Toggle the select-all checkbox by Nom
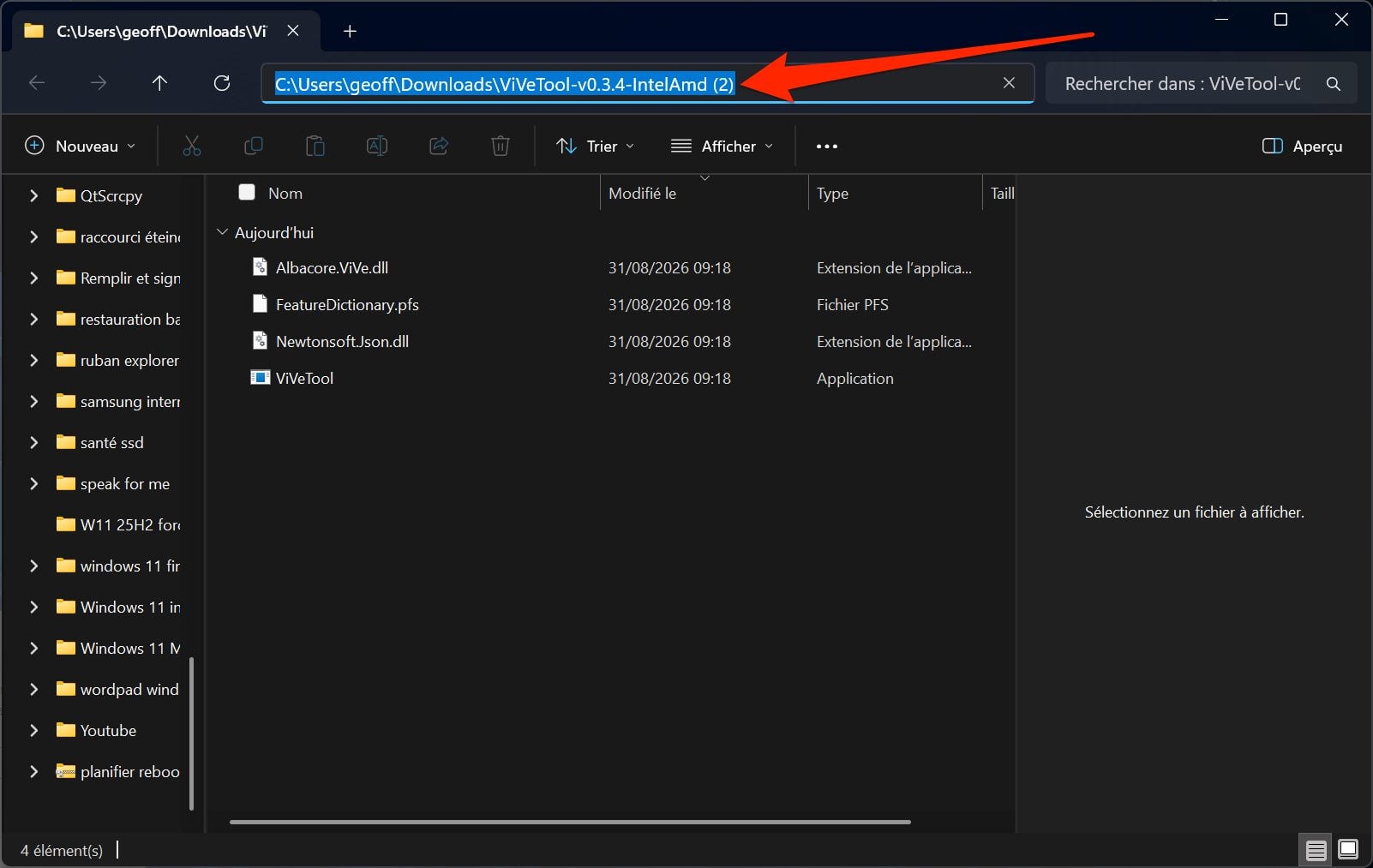The width and height of the screenshot is (1373, 868). (247, 192)
